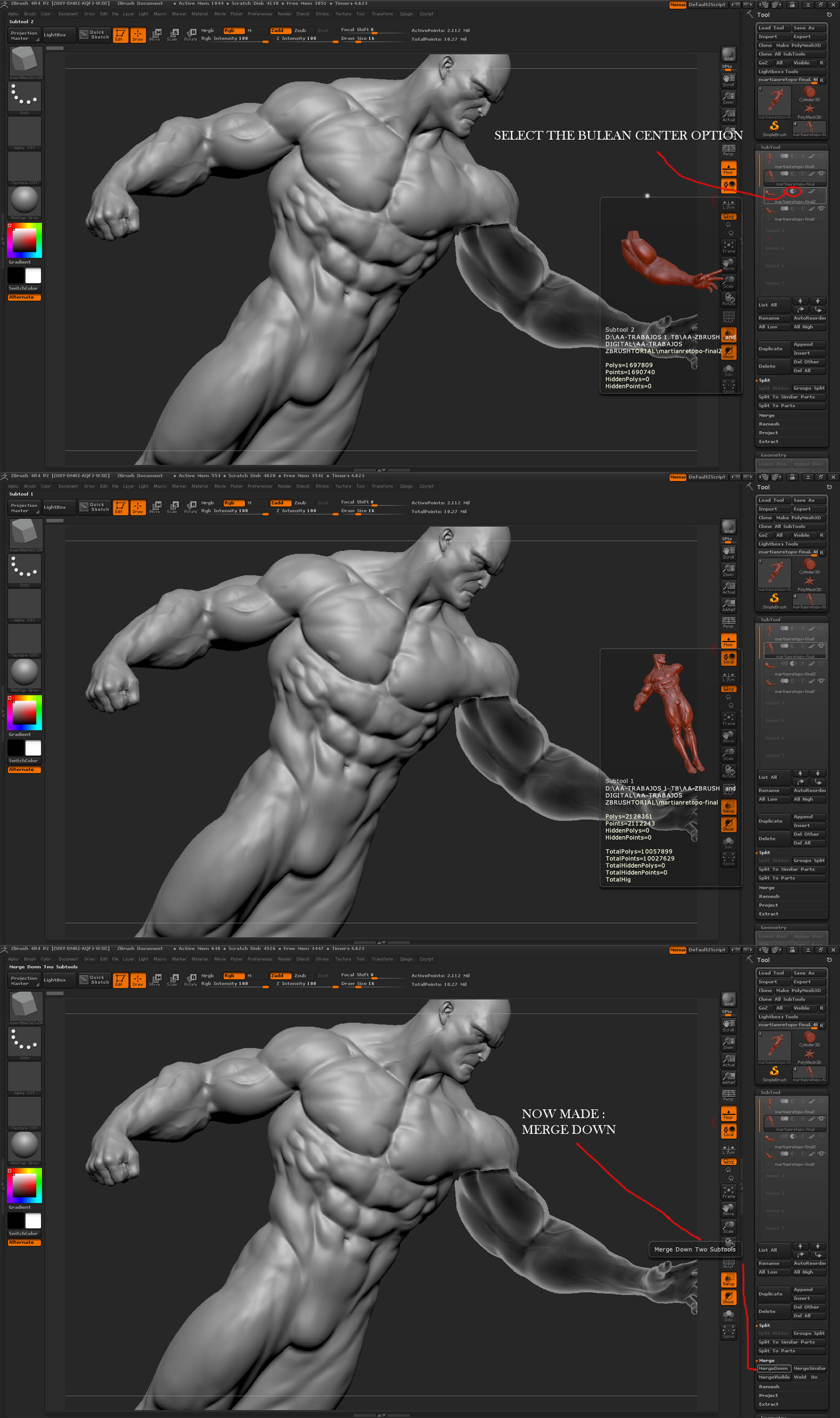Click the Draw Size slider in middle screenshot
840x1418 pixels.
pos(372,511)
